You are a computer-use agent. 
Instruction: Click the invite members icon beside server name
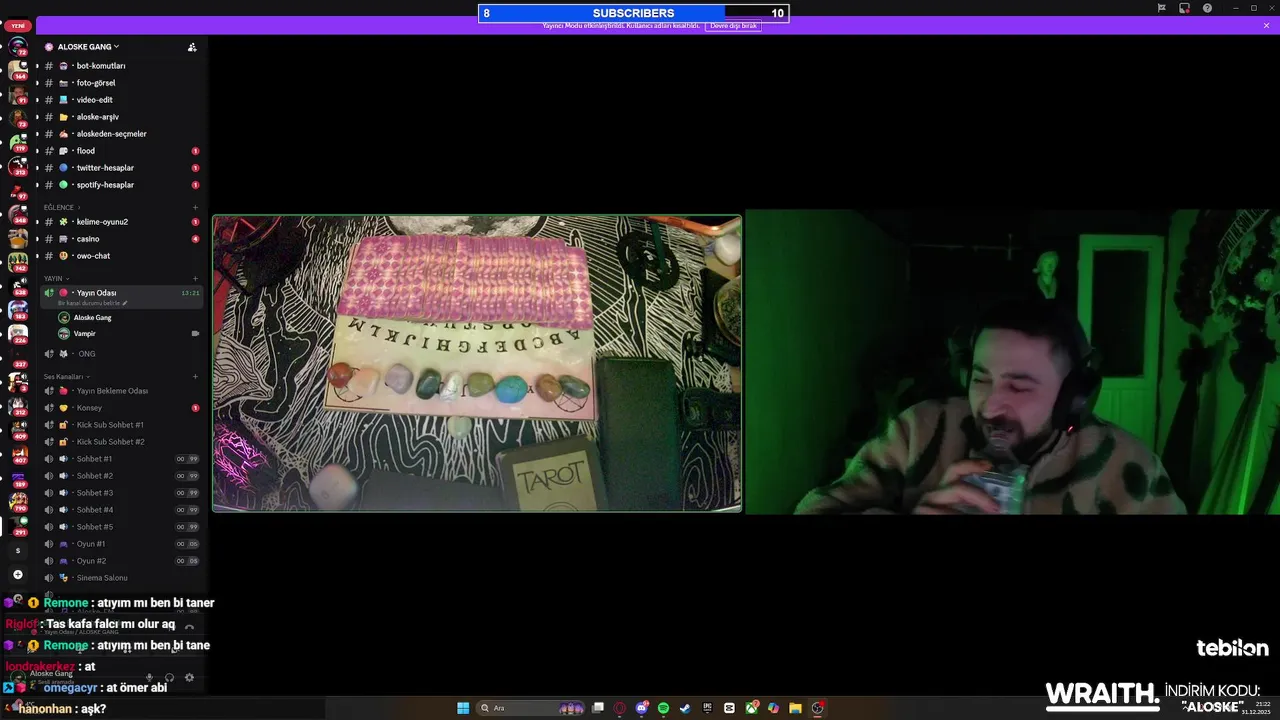pos(192,47)
